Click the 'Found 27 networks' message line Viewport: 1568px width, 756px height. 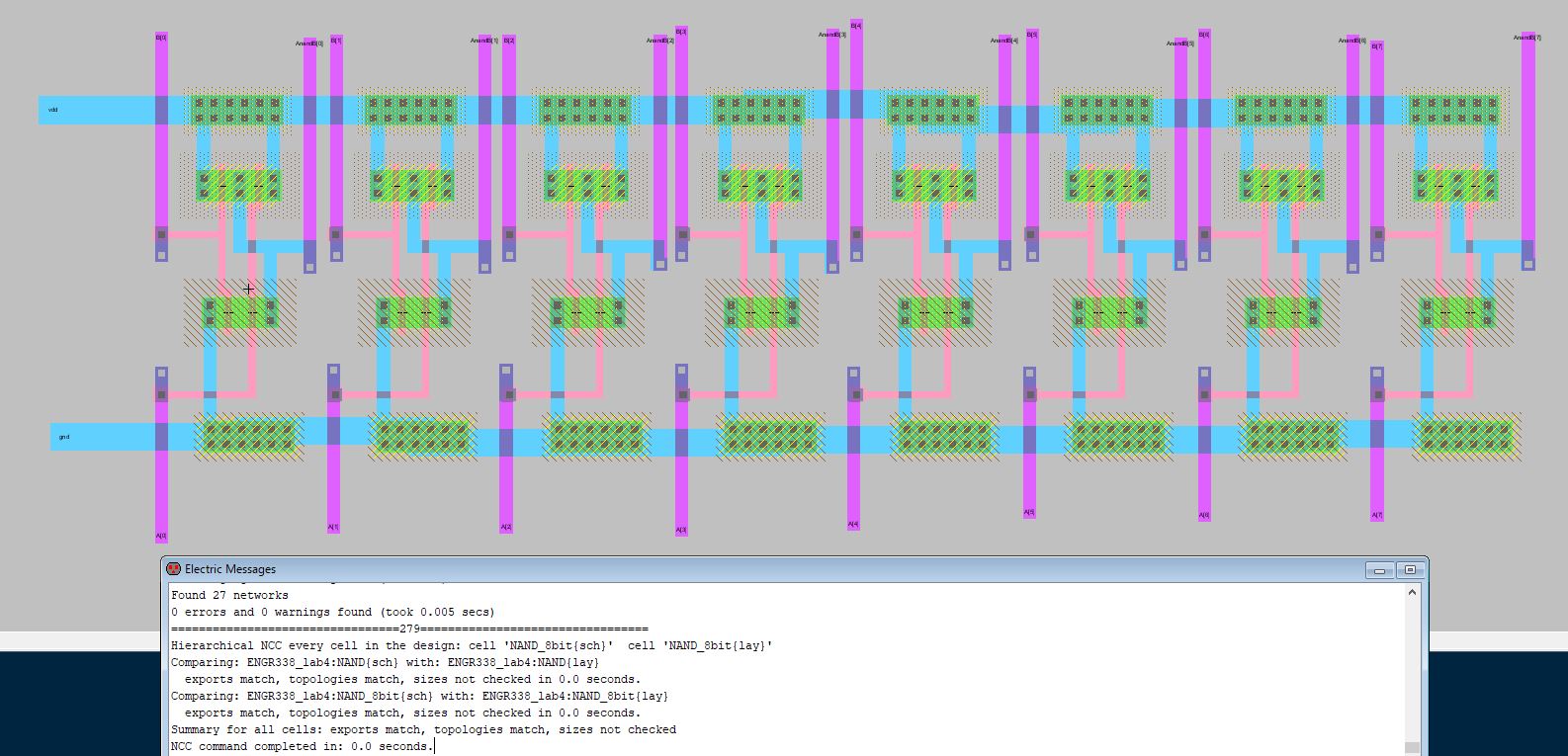(229, 595)
